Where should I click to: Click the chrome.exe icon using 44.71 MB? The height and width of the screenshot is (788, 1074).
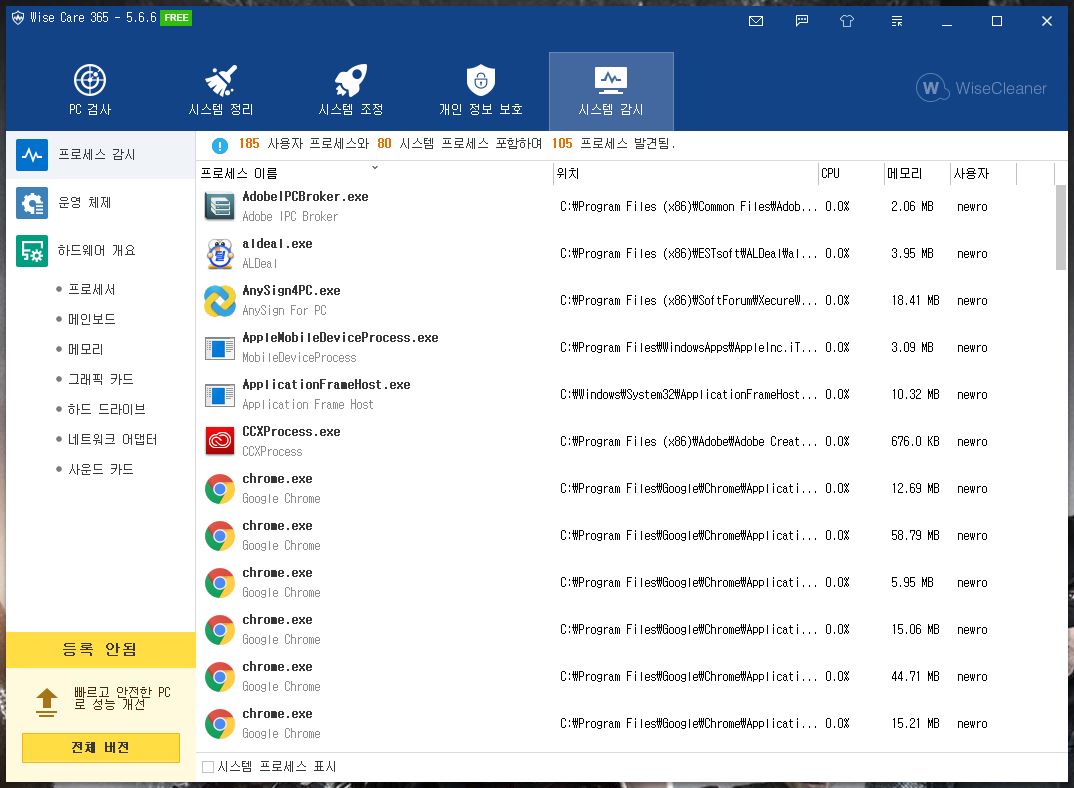pyautogui.click(x=220, y=677)
